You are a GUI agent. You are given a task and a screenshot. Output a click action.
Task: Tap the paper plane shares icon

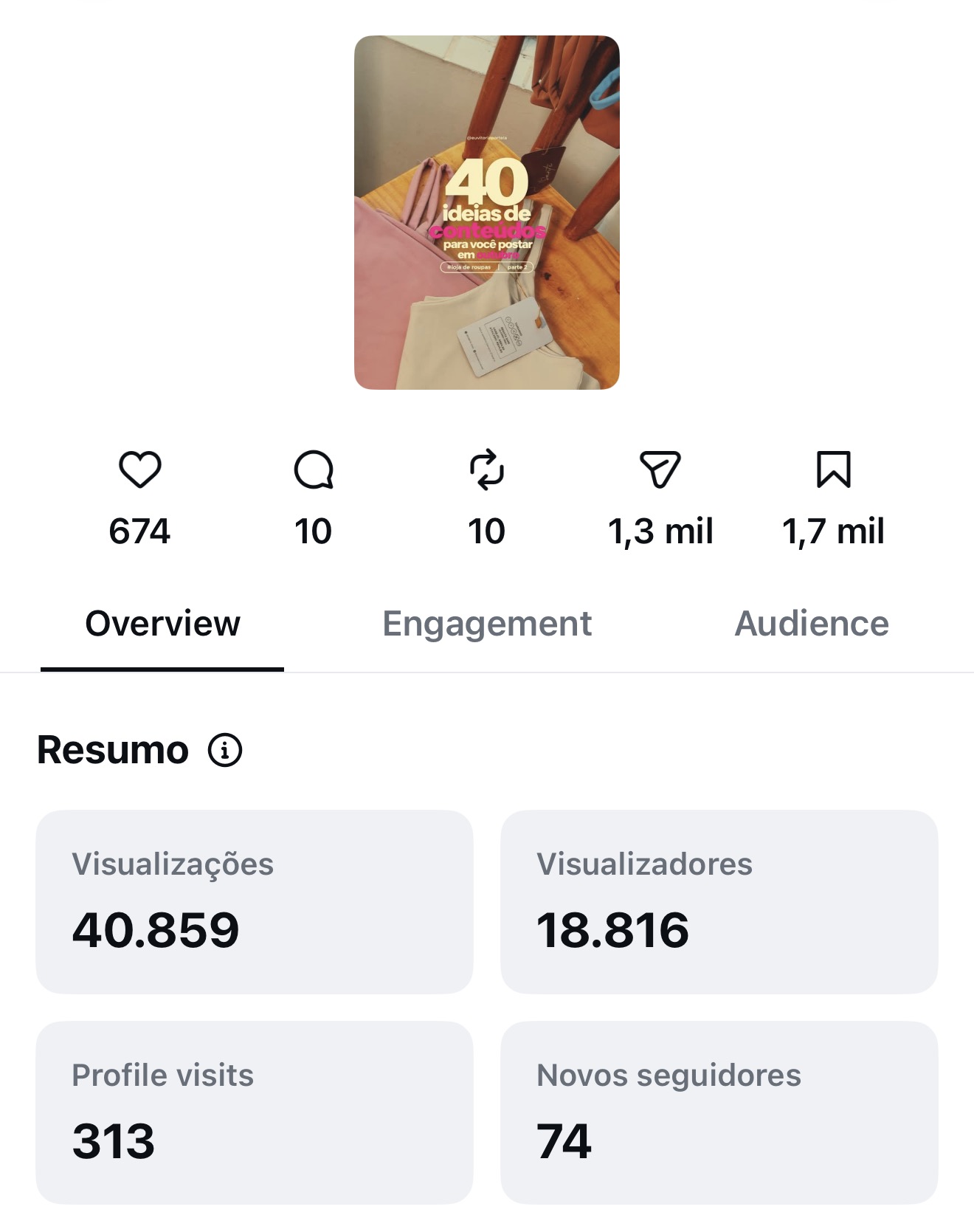pos(660,469)
